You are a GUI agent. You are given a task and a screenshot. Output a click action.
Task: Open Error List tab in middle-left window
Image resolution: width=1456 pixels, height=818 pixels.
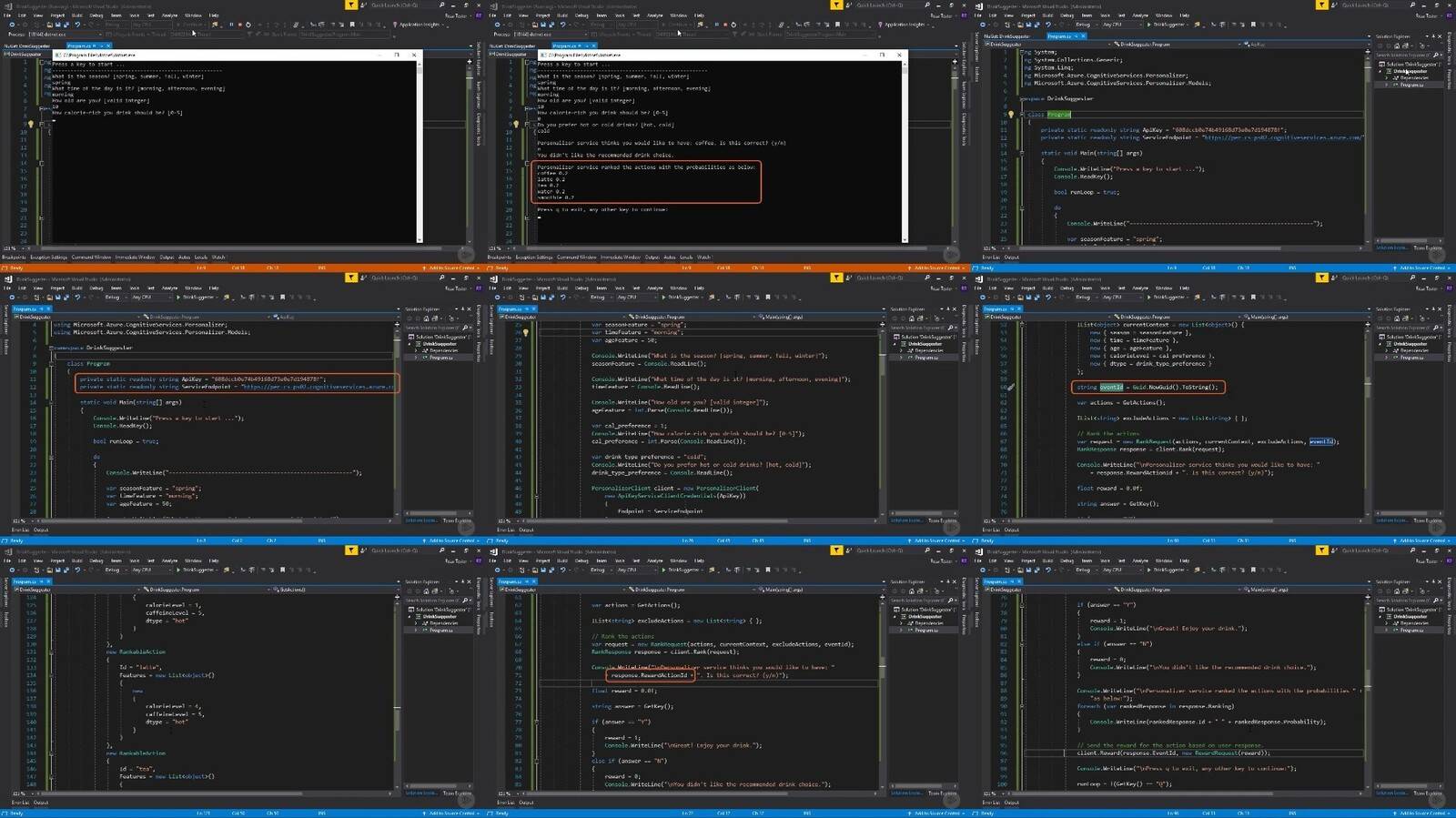click(19, 530)
